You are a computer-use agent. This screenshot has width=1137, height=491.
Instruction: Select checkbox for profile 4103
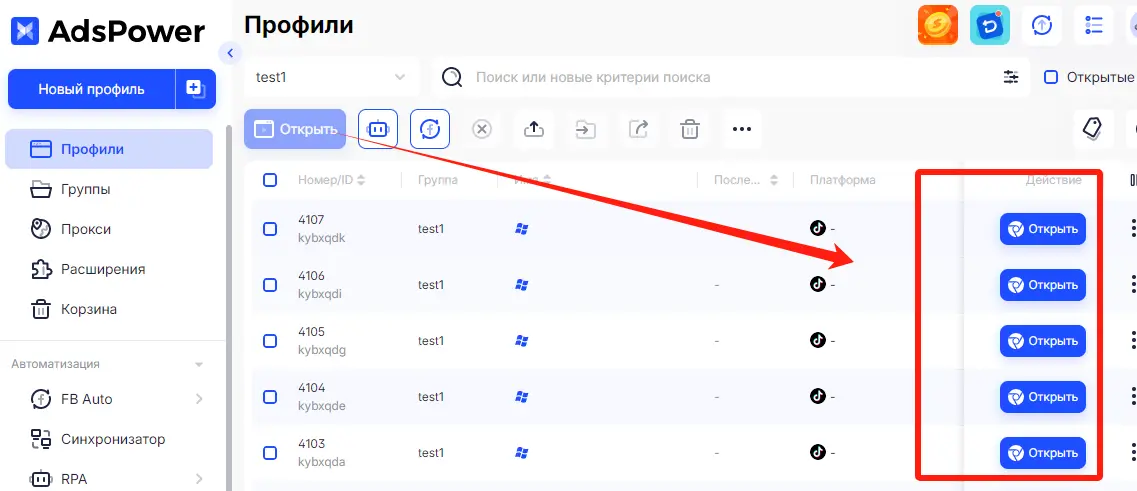tap(270, 453)
